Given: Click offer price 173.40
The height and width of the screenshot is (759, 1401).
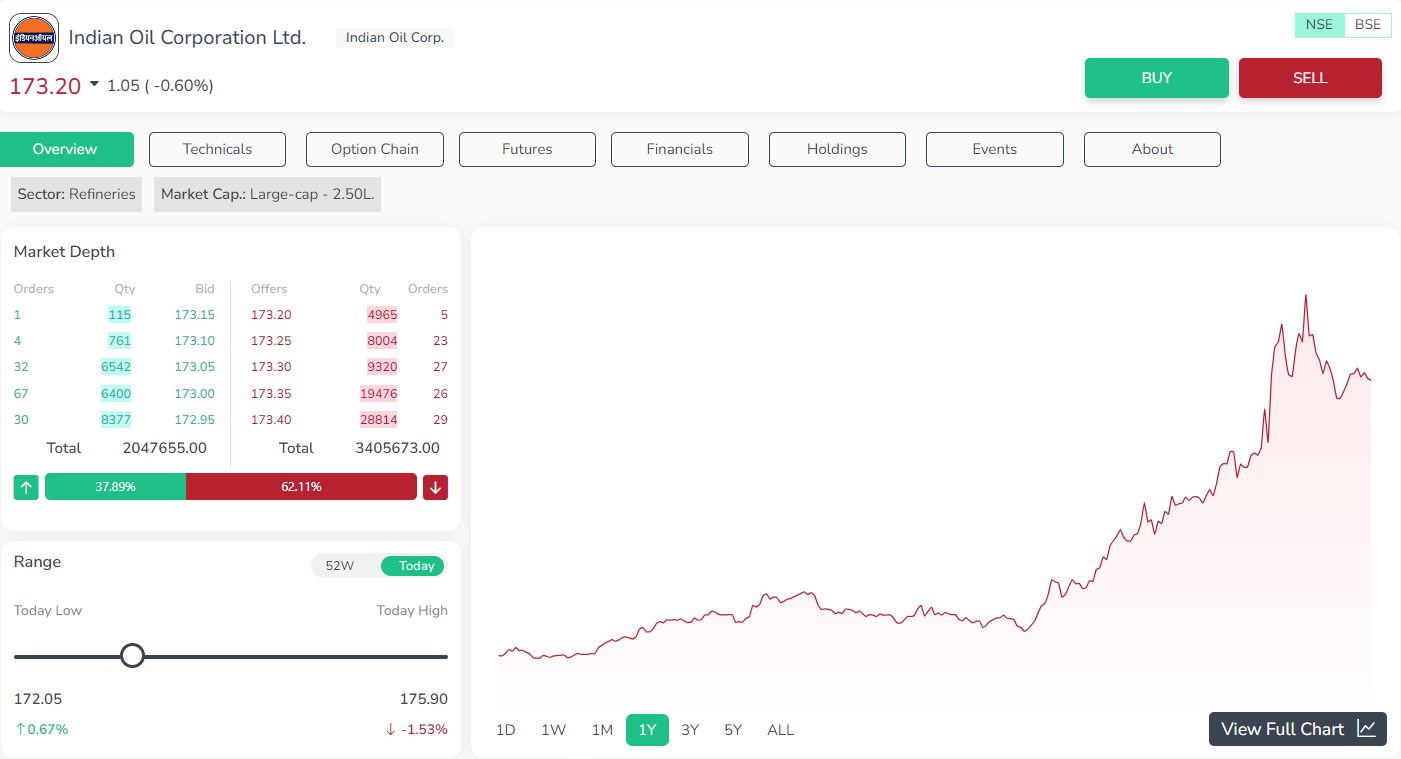Looking at the screenshot, I should [271, 420].
